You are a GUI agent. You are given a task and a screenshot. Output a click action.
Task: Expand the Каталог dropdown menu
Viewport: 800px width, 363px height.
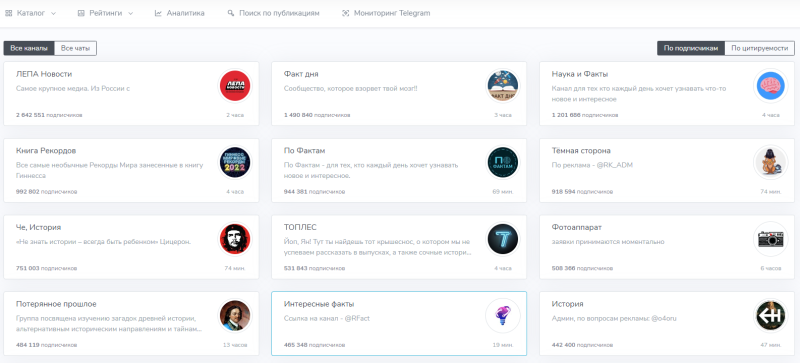[31, 13]
